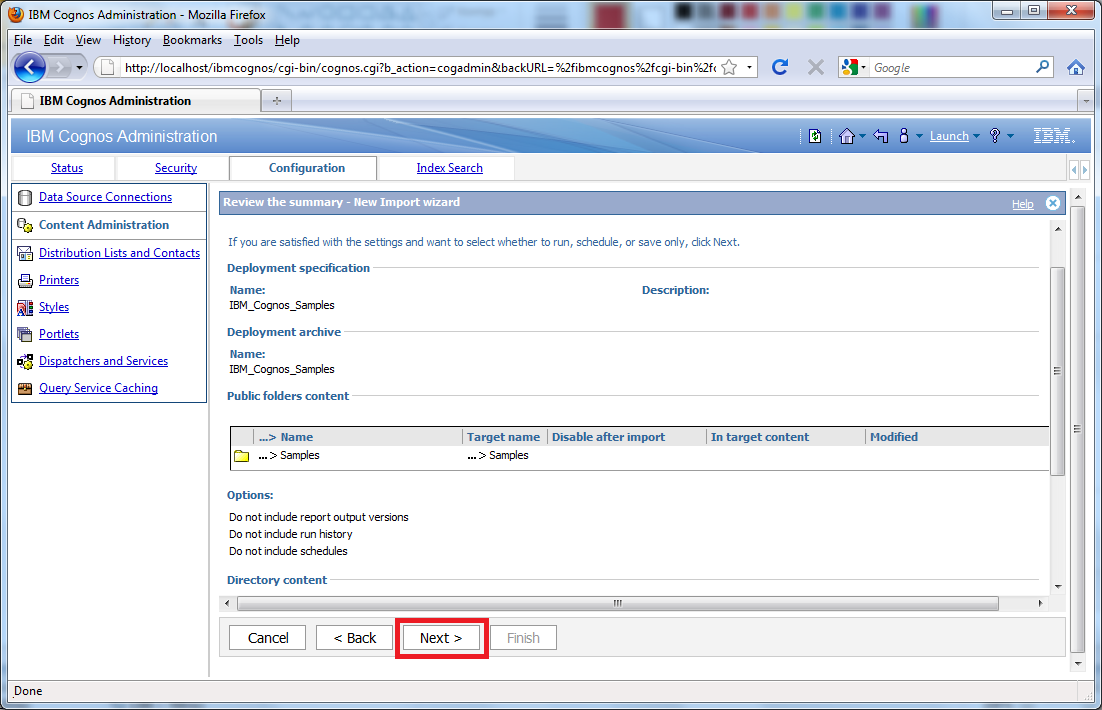Click the Cognos refresh page icon
Viewport: 1102px width, 710px height.
(815, 136)
